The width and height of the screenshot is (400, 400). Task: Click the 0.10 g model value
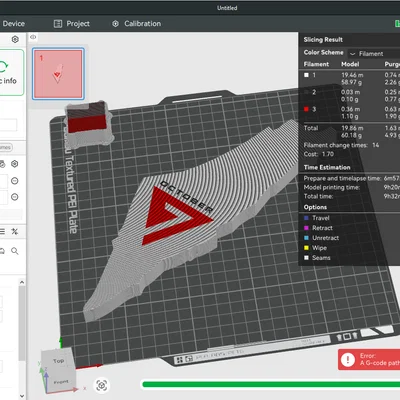coord(350,99)
